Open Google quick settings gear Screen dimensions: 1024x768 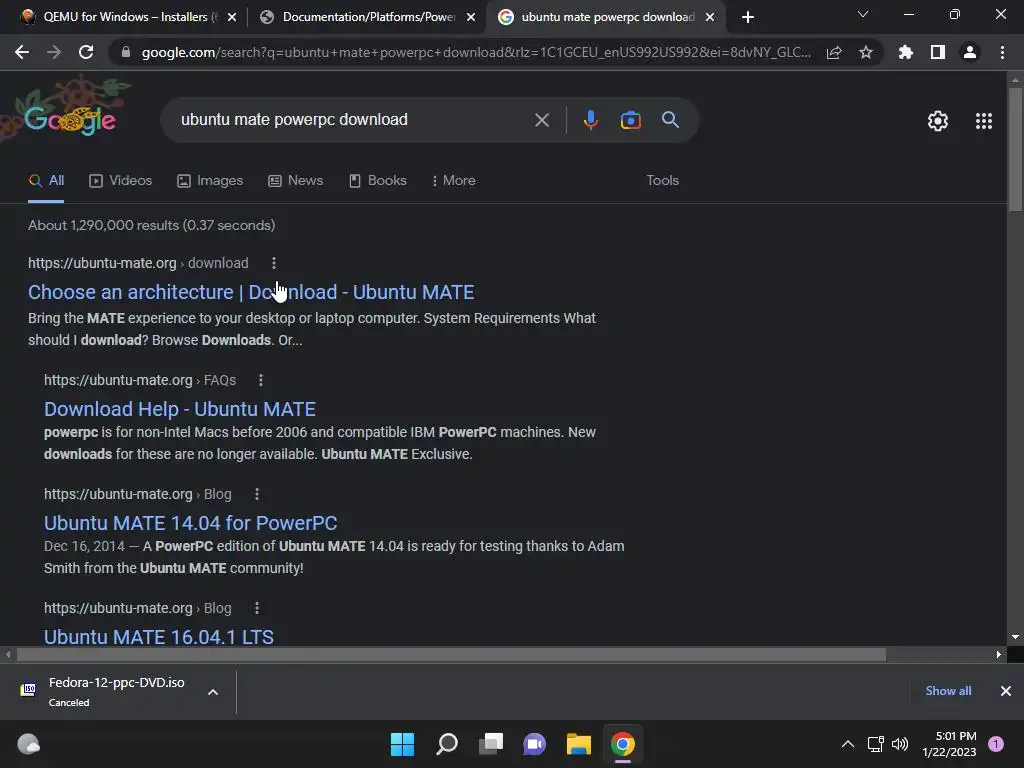point(938,121)
